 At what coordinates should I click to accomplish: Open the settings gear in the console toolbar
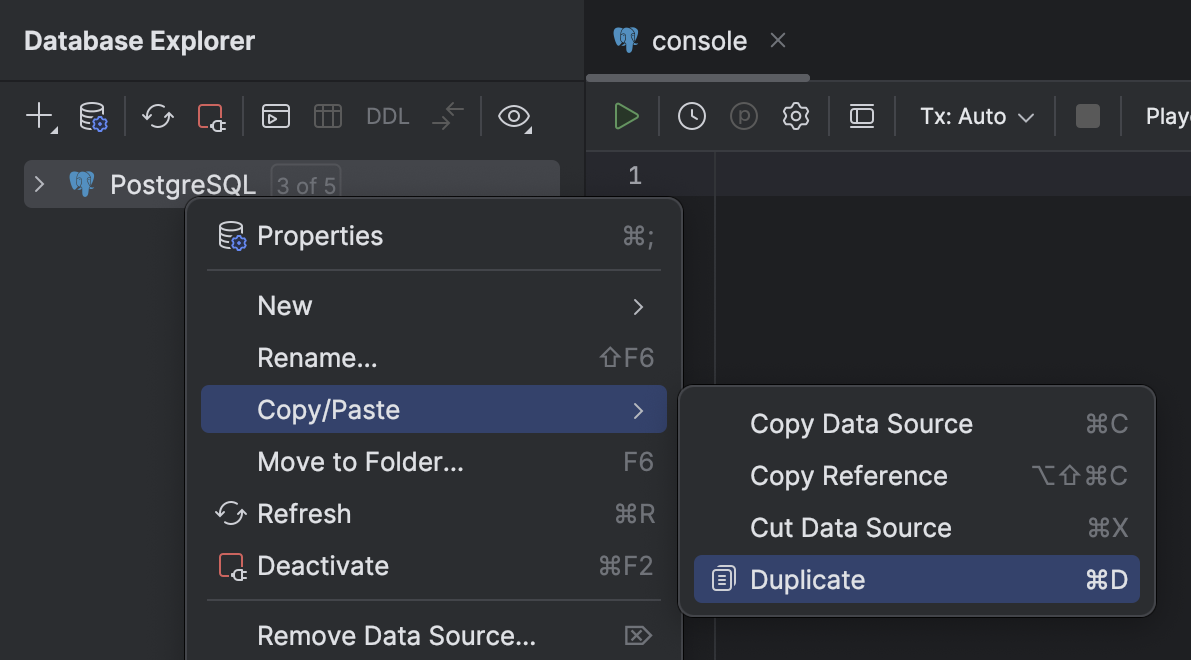(x=795, y=115)
